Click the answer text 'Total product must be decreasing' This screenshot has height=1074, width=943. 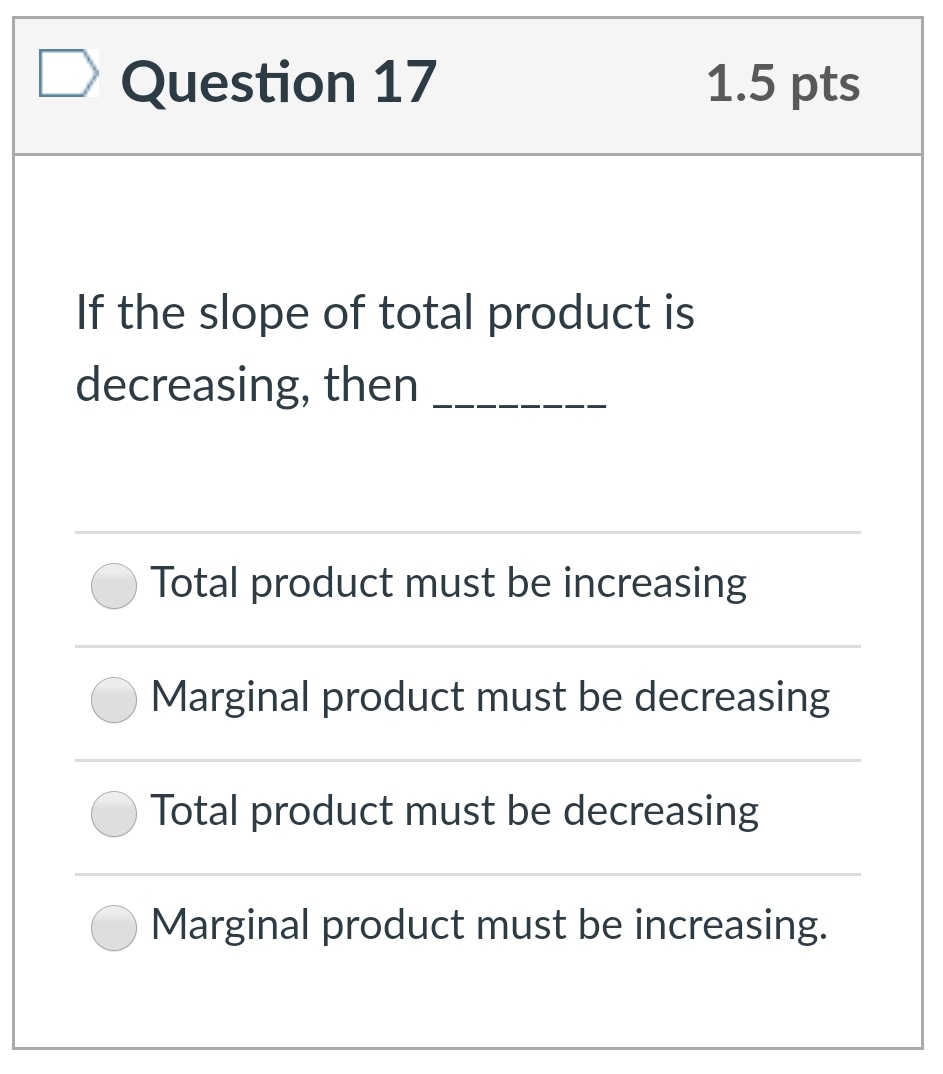click(x=455, y=810)
